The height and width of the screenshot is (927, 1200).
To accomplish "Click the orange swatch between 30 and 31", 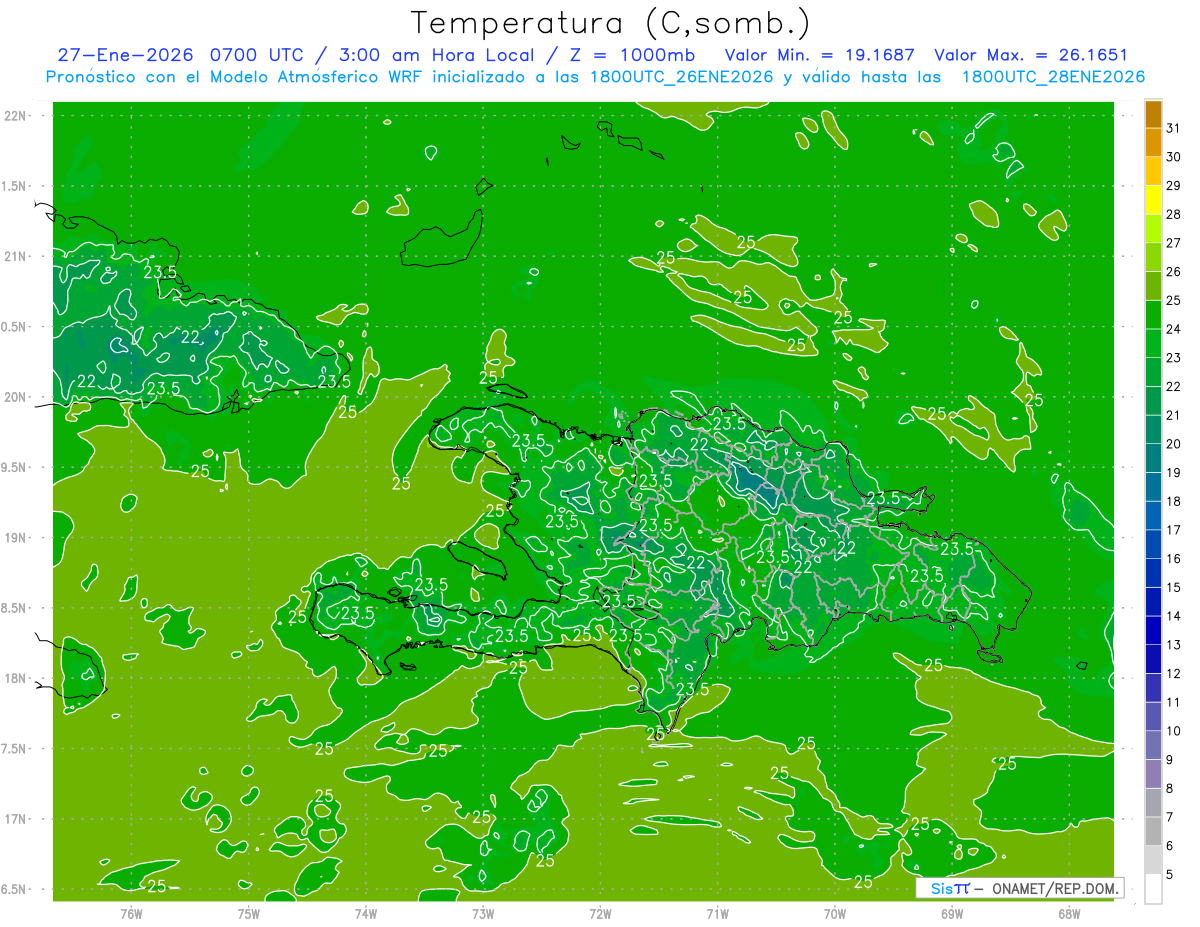I will [x=1153, y=142].
